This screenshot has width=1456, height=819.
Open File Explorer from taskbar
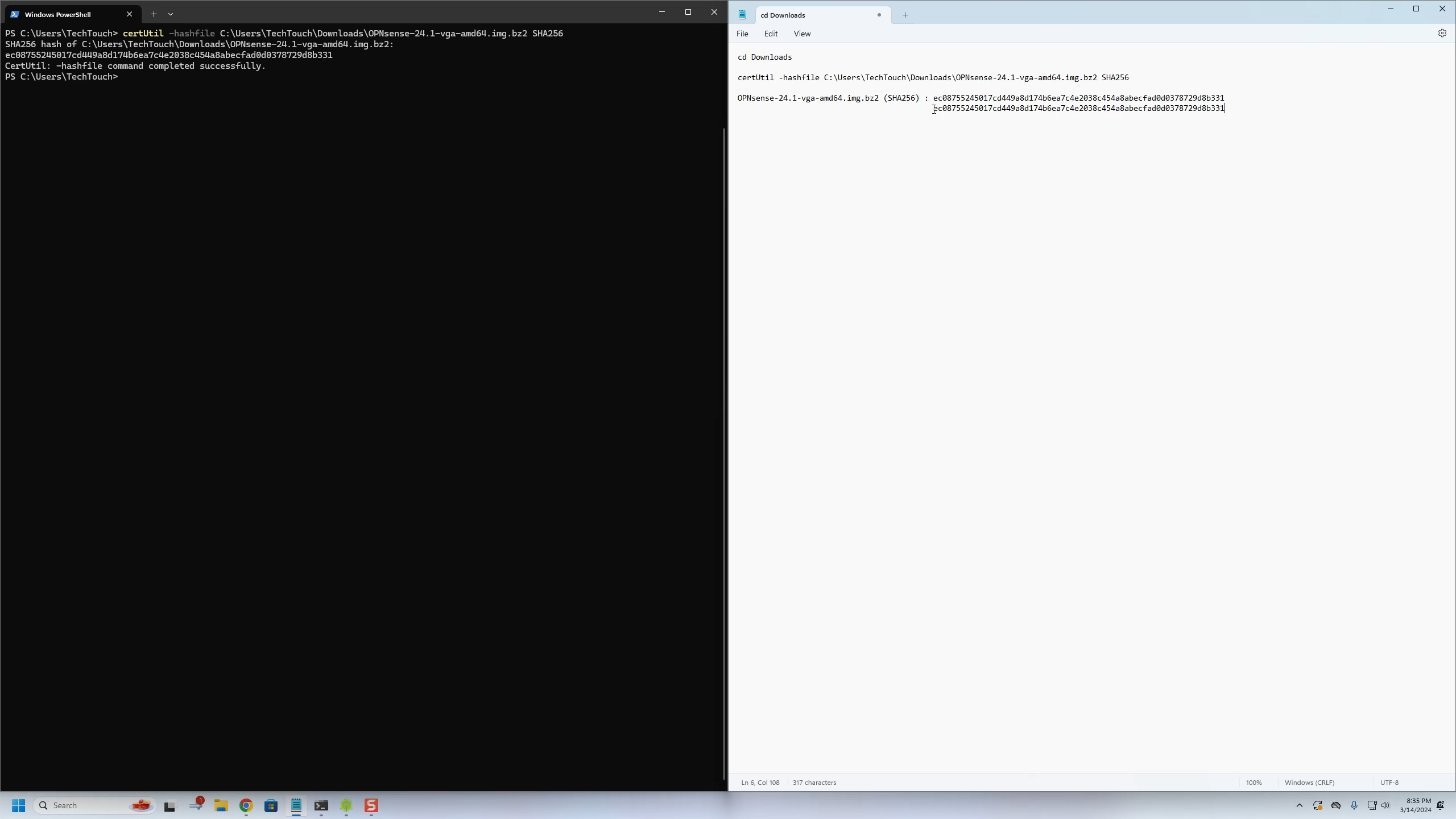coord(221,805)
